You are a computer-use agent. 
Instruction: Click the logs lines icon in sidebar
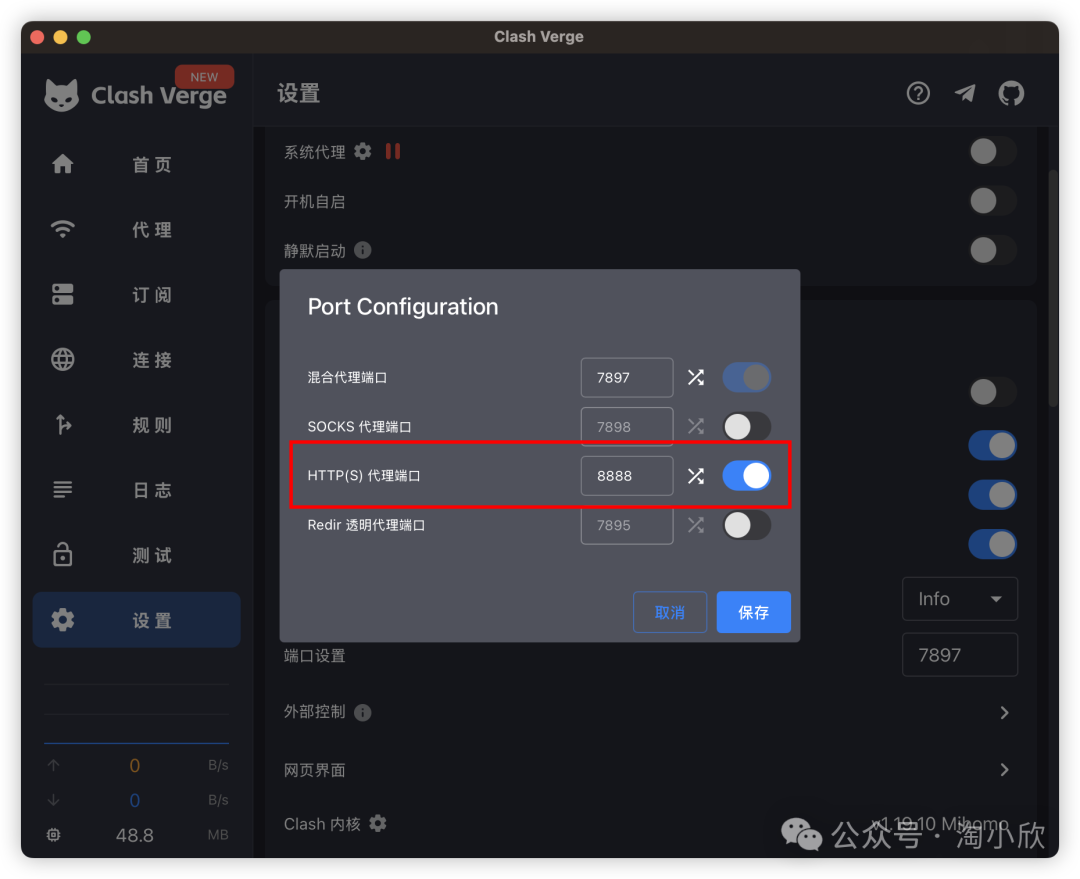click(x=63, y=490)
